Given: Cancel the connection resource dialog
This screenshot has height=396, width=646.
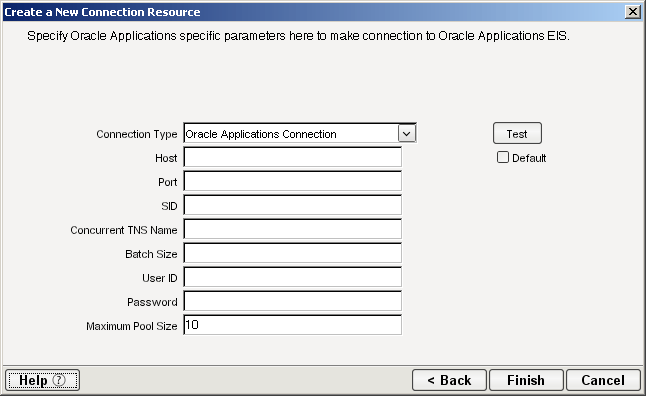Looking at the screenshot, I should click(603, 380).
